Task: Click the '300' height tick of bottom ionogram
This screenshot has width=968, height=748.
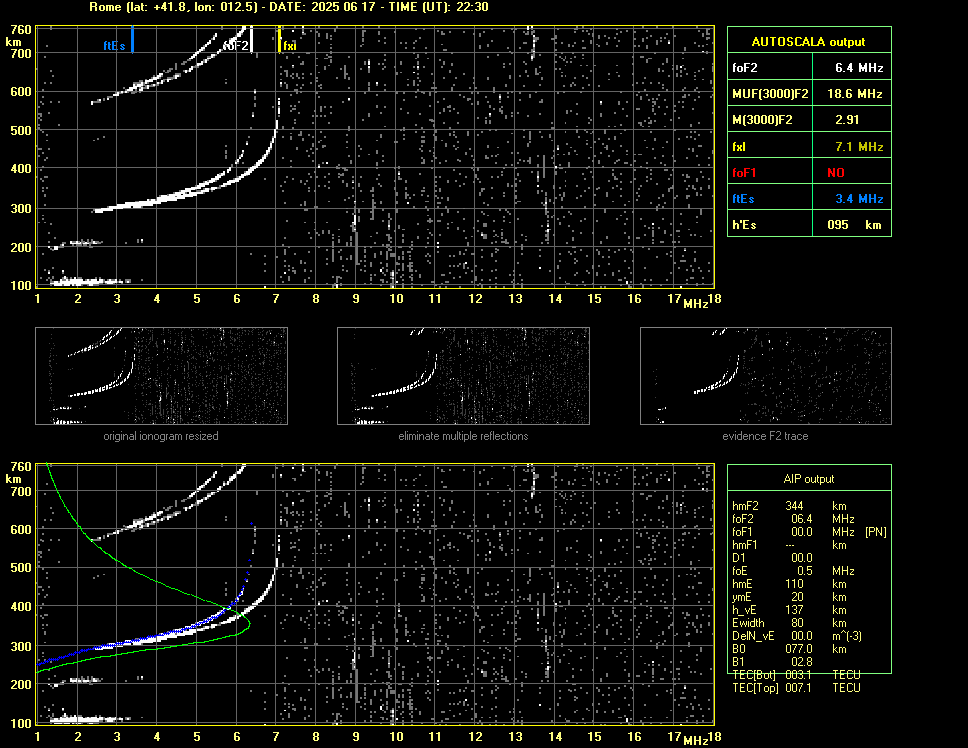Action: [x=21, y=646]
